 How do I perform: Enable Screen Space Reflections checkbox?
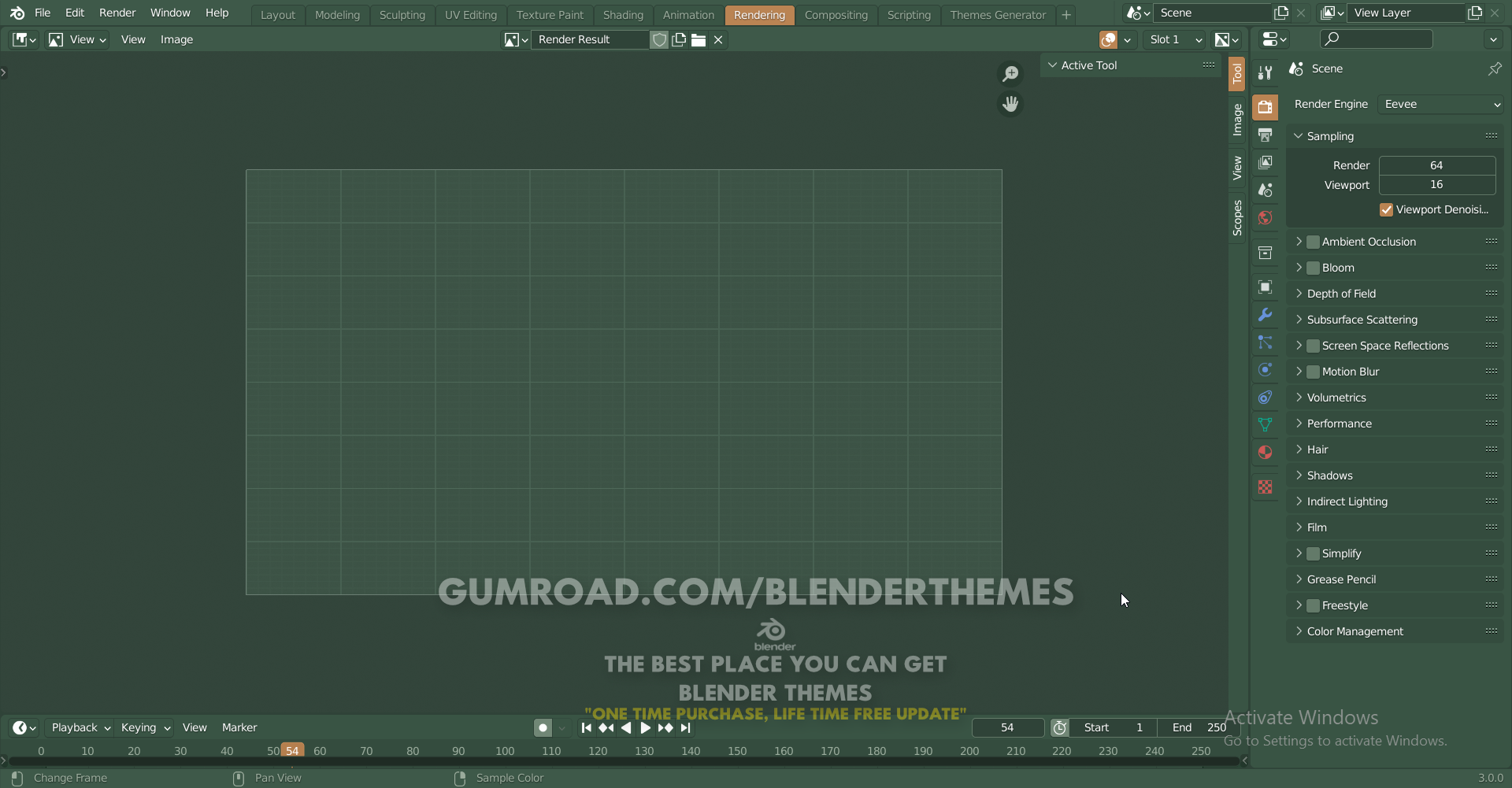[x=1313, y=346]
